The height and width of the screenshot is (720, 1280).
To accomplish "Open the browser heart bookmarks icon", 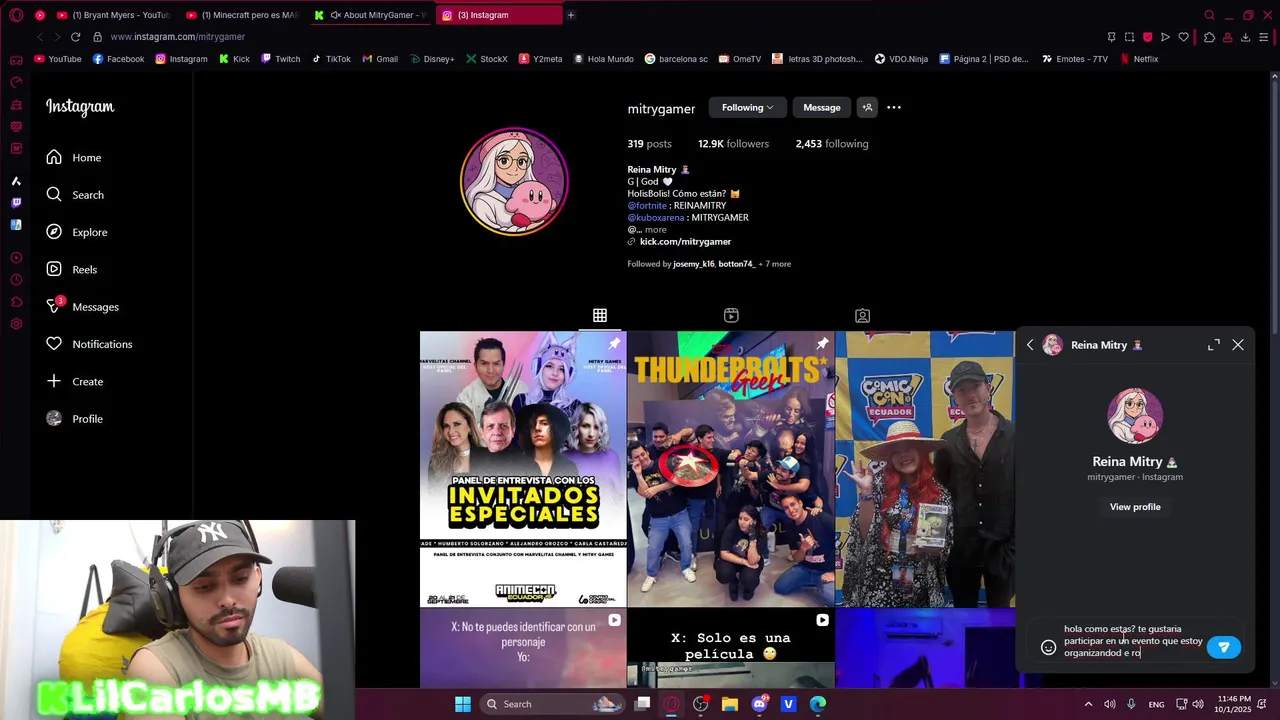I will (x=1183, y=37).
